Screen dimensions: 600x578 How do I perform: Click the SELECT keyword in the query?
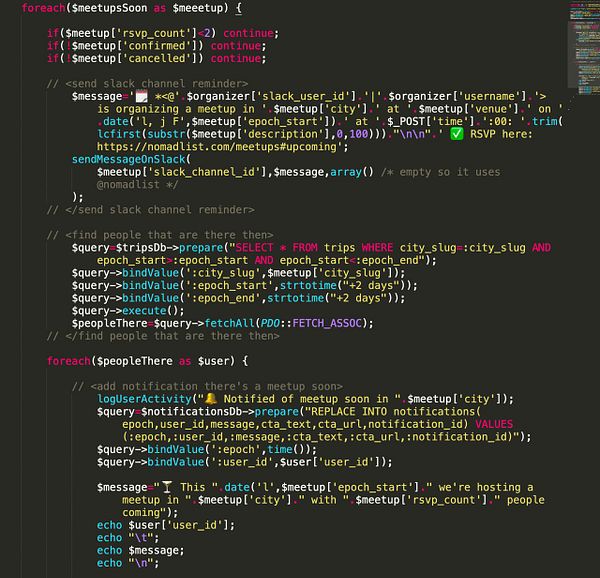[254, 248]
